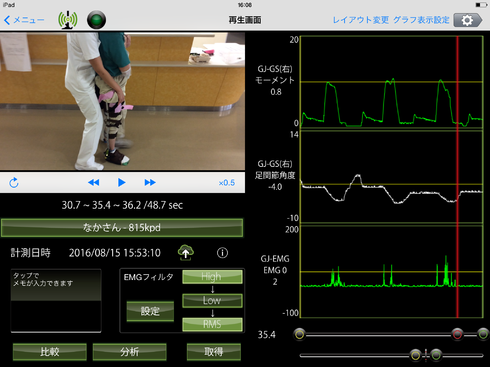Tap the 35.4 current time value
Image resolution: width=490 pixels, height=367 pixels.
pos(266,335)
